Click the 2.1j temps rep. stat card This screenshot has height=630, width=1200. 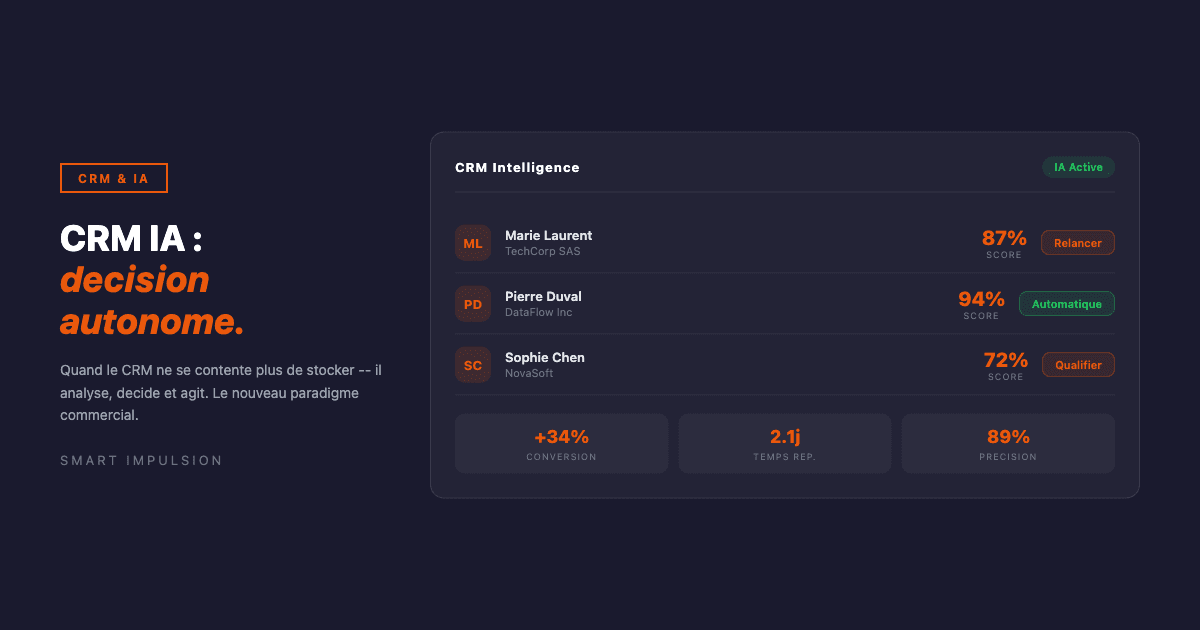[x=784, y=443]
